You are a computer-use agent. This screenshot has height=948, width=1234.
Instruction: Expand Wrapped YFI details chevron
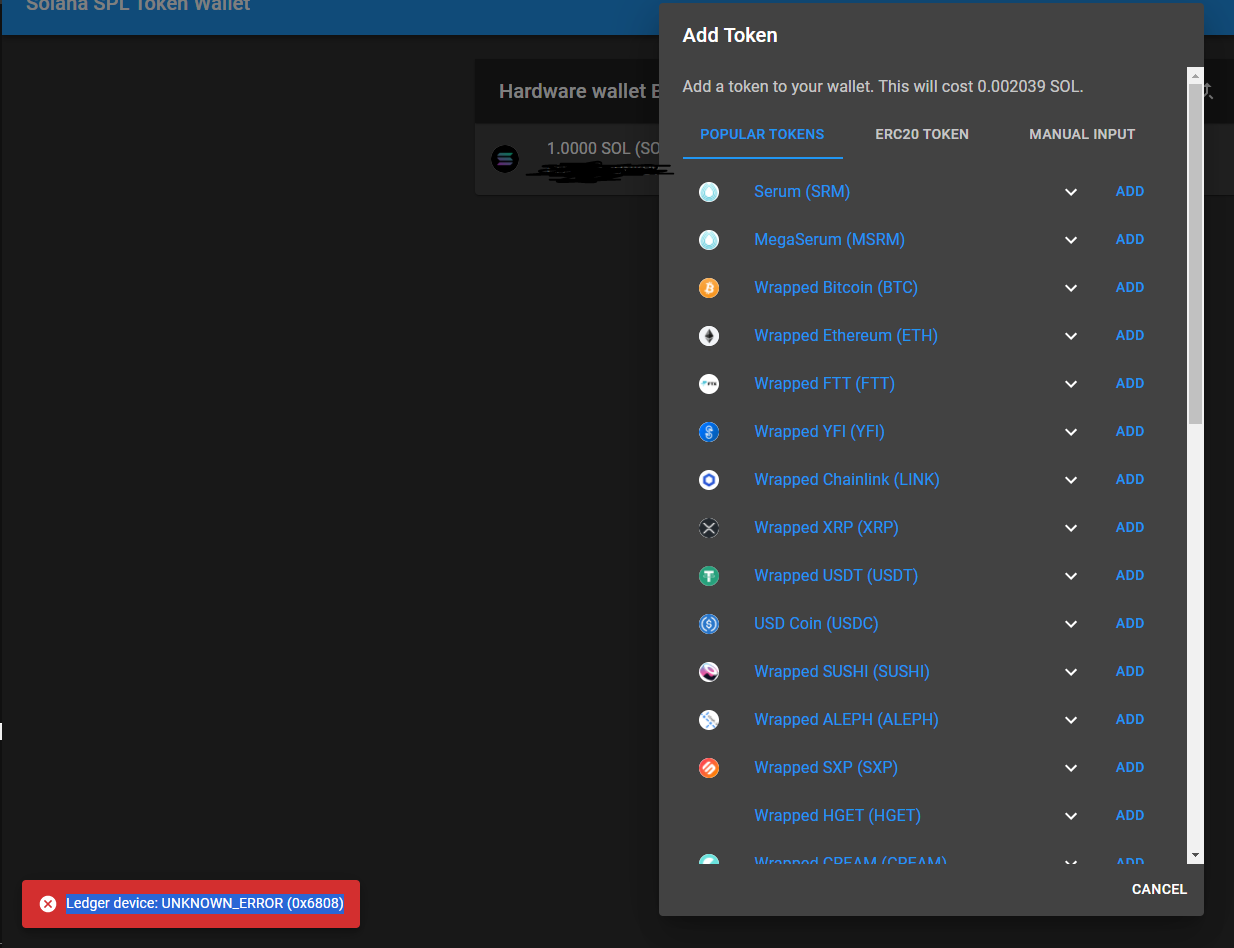tap(1071, 432)
